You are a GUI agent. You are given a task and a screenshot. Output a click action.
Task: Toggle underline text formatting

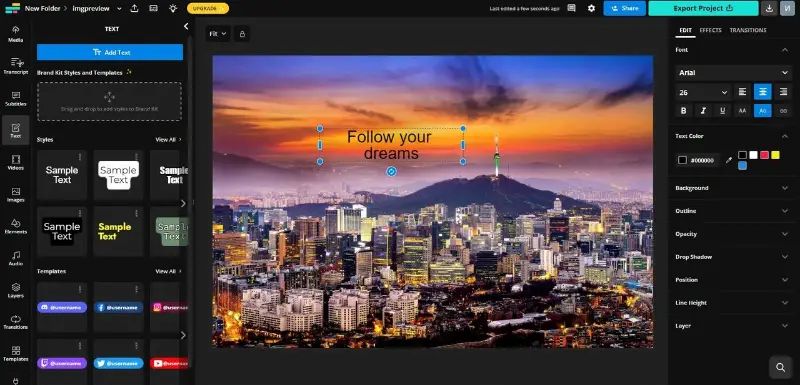point(722,111)
